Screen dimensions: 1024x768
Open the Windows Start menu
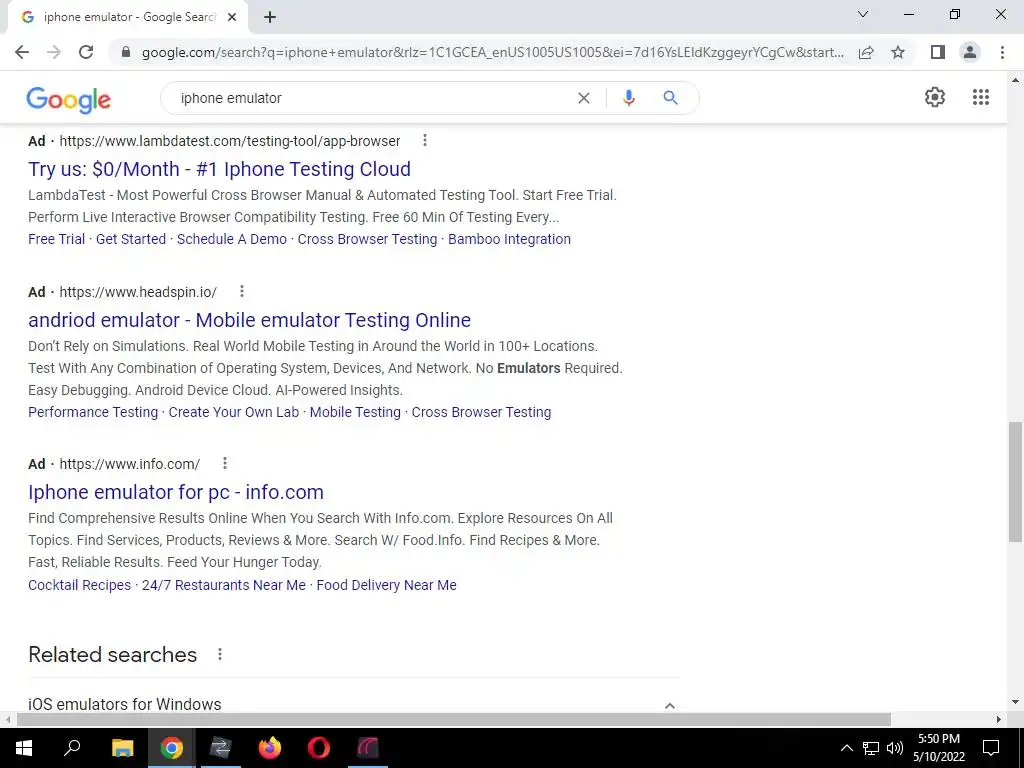pyautogui.click(x=24, y=748)
